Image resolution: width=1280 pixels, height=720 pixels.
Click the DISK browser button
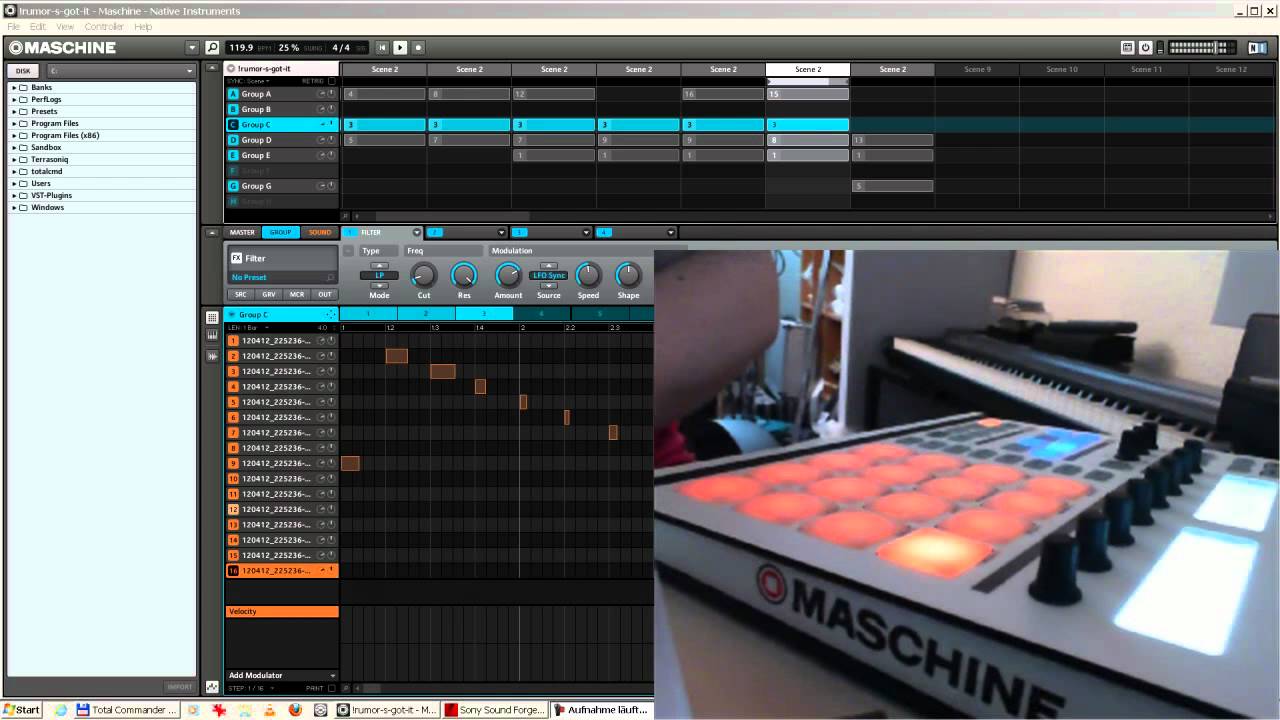pyautogui.click(x=23, y=71)
